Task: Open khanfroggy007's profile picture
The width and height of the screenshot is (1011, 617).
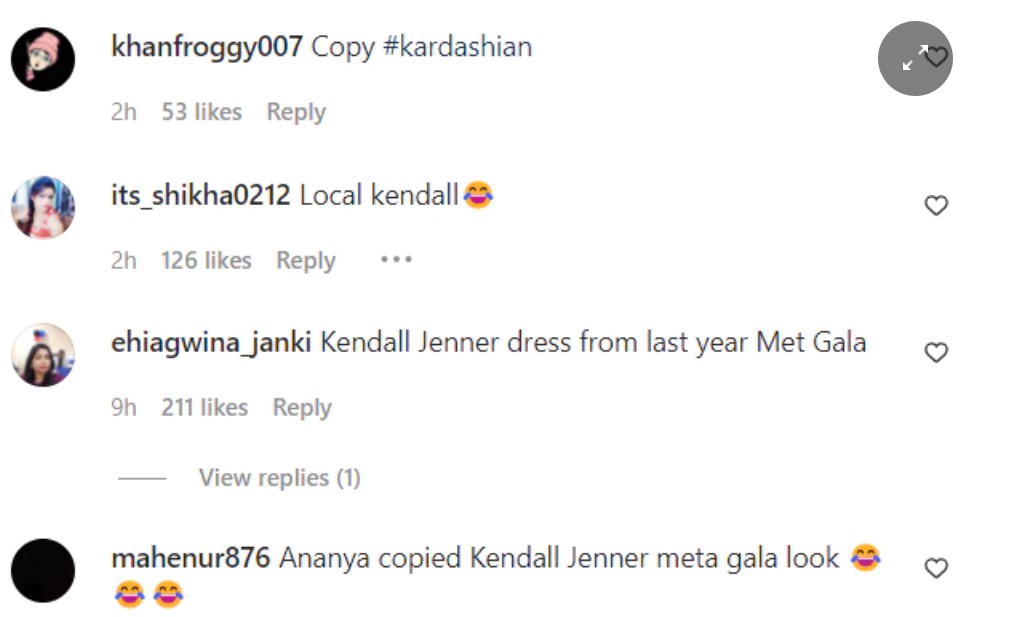Action: [x=43, y=59]
